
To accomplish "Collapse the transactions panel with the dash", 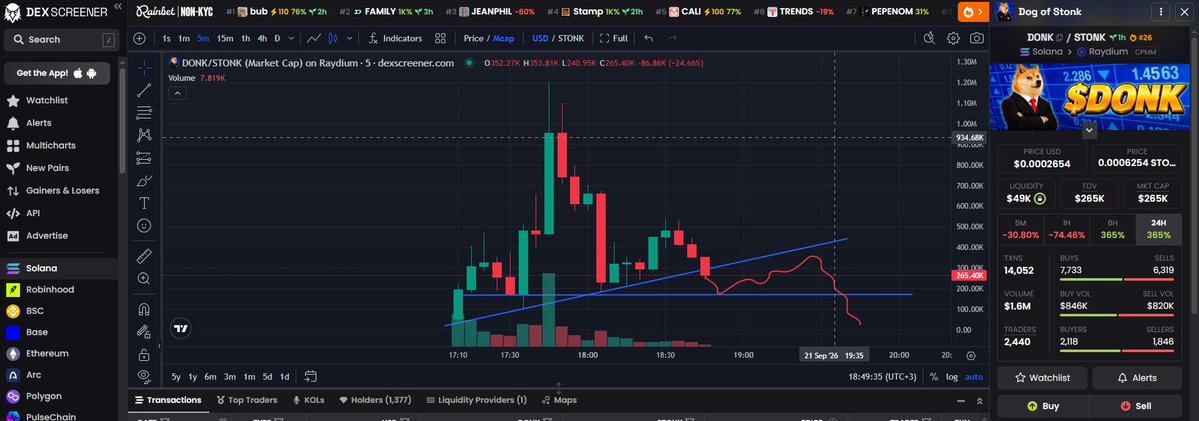I will tap(960, 400).
